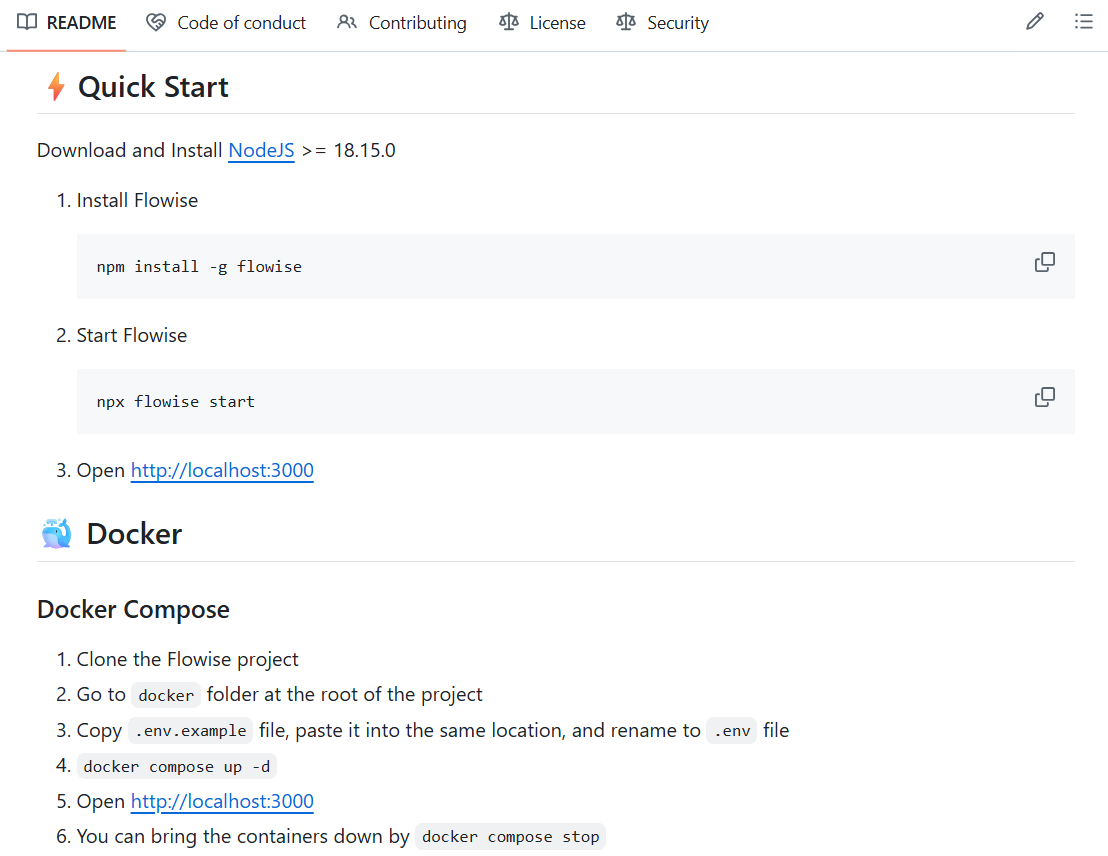Click the 'npm install -g flowise' code text
The image size is (1108, 856).
[x=199, y=266]
